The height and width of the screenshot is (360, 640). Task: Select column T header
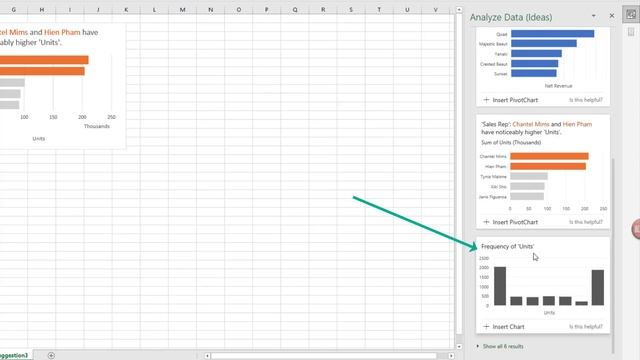click(379, 9)
